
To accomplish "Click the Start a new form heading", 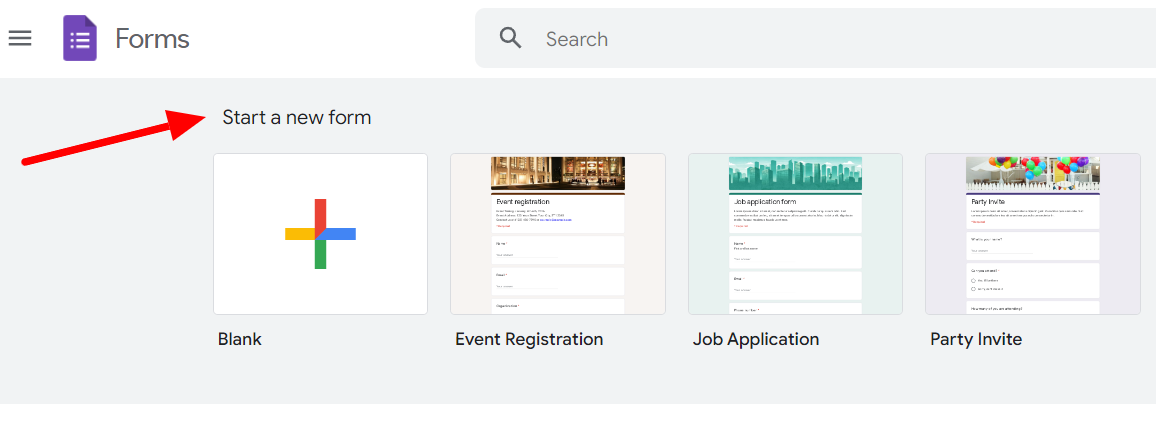I will tap(297, 117).
